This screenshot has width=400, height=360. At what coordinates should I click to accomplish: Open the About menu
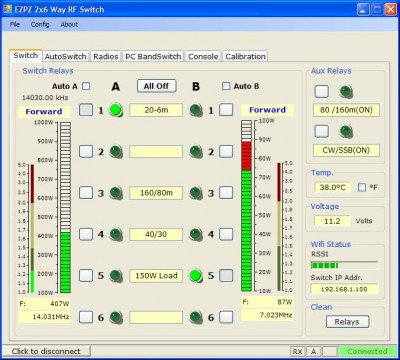click(69, 24)
